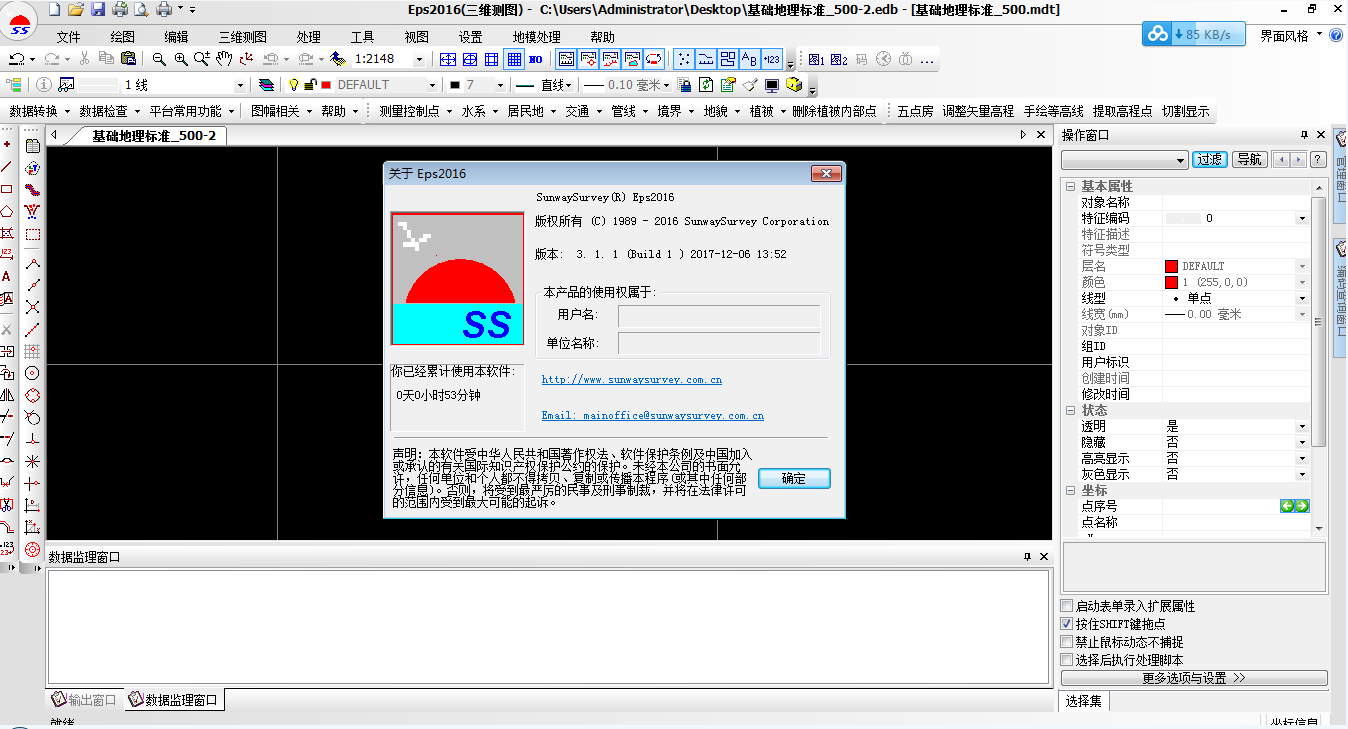The height and width of the screenshot is (729, 1348).
Task: Click the 图1 toolbar icon
Action: point(816,59)
